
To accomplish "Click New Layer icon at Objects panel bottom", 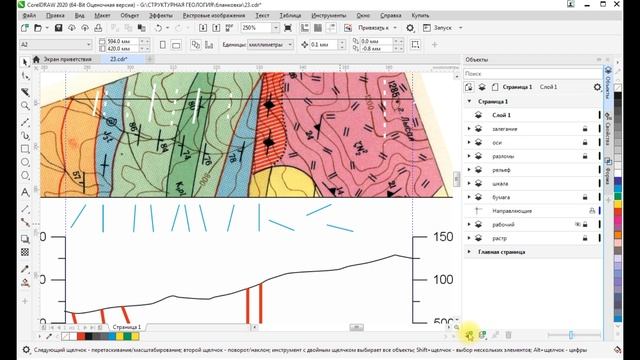I will pos(469,335).
